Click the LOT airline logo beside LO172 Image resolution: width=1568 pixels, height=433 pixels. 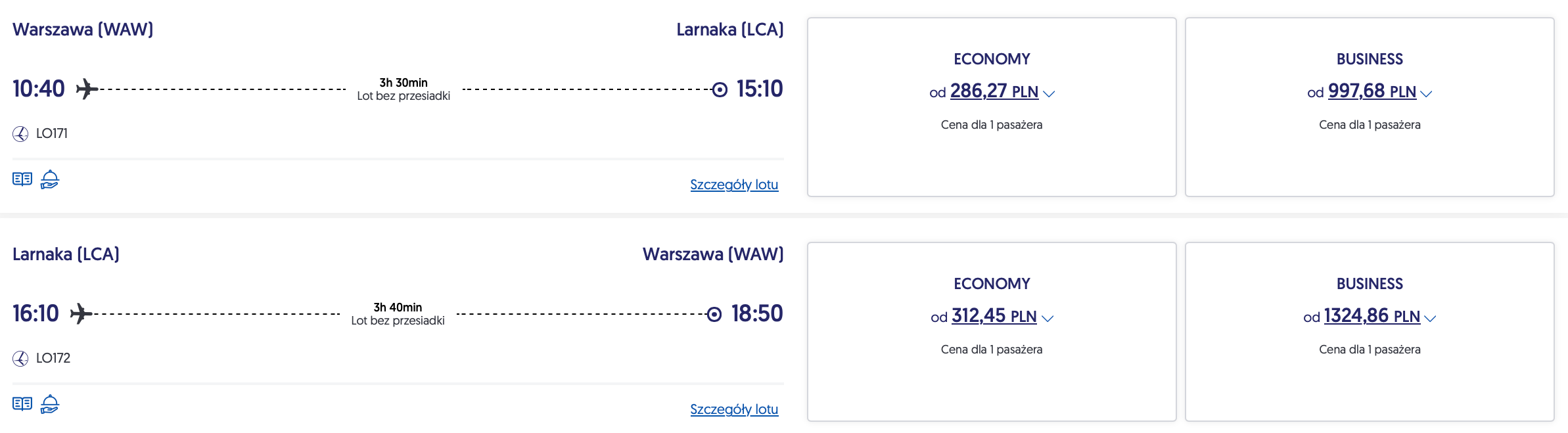pyautogui.click(x=20, y=359)
